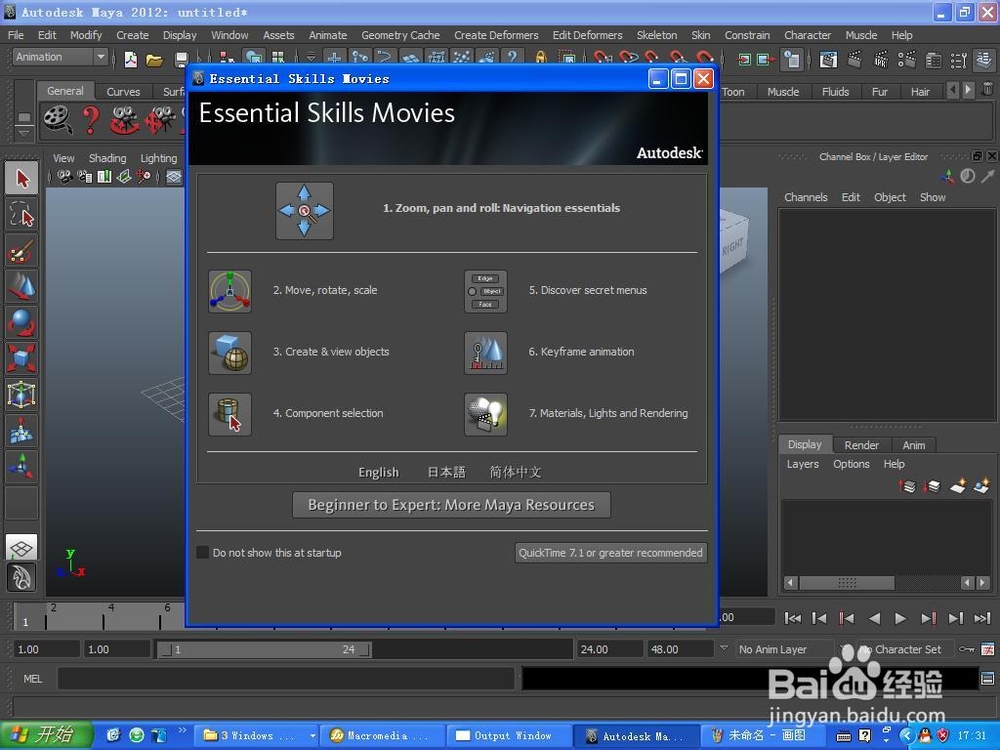Play the Move, rotate, scale movie icon

tap(230, 291)
